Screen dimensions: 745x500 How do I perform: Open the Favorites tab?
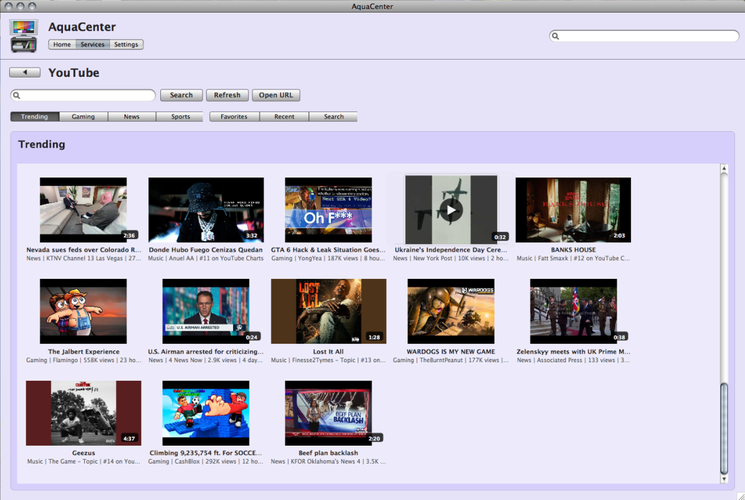234,116
